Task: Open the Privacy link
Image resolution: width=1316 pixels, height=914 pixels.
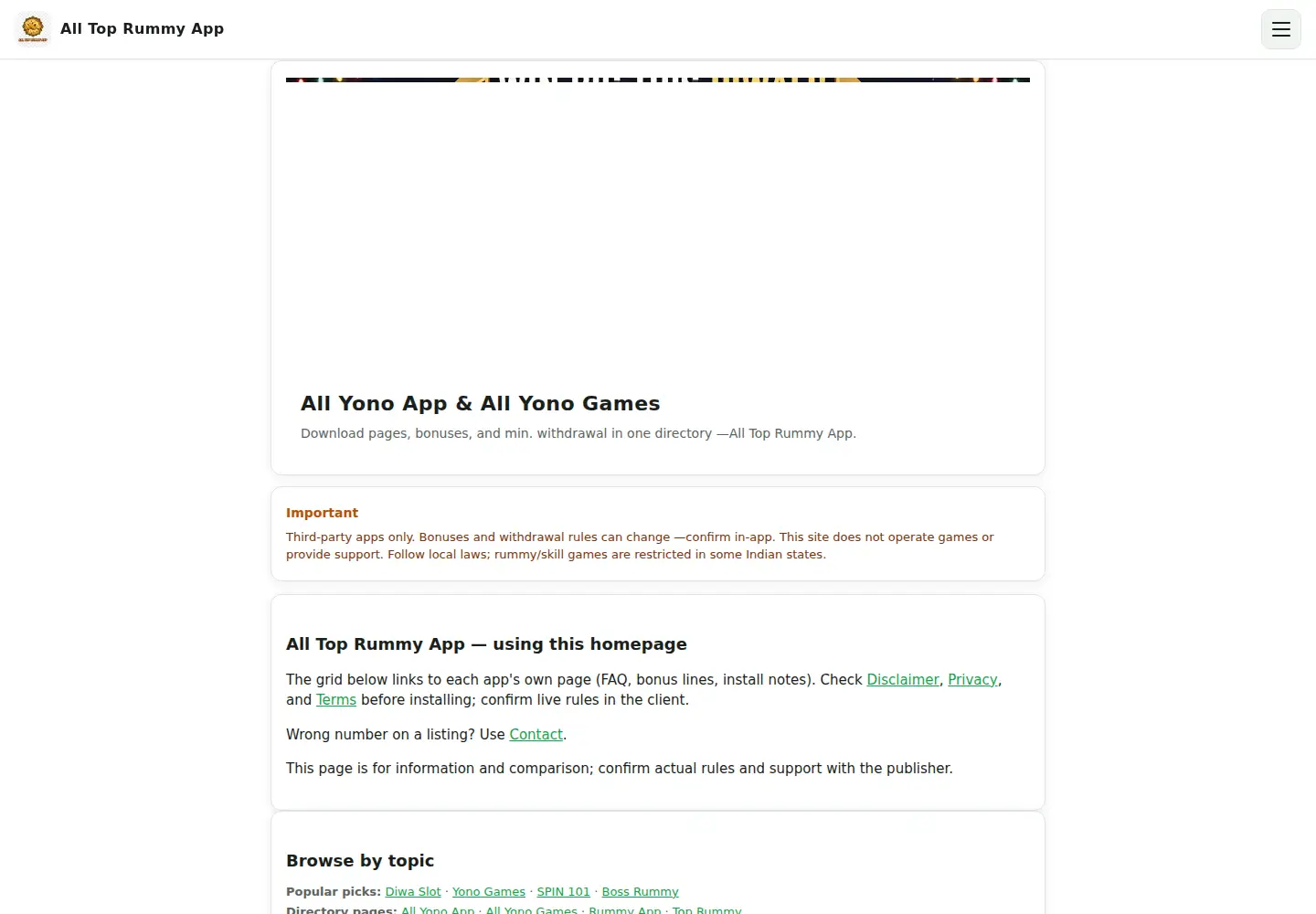Action: coord(972,679)
